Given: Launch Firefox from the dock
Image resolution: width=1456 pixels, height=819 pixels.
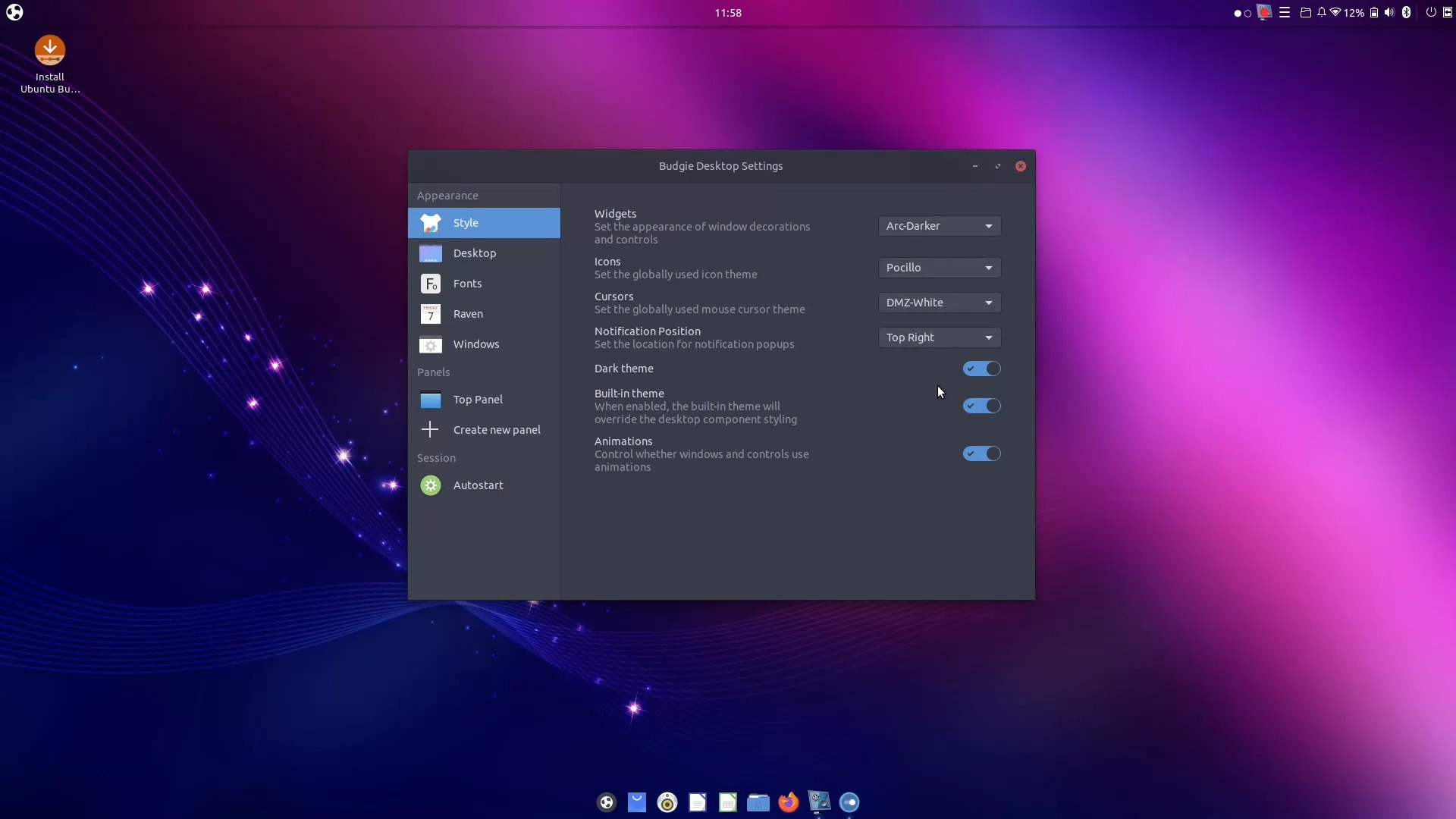Looking at the screenshot, I should (789, 802).
